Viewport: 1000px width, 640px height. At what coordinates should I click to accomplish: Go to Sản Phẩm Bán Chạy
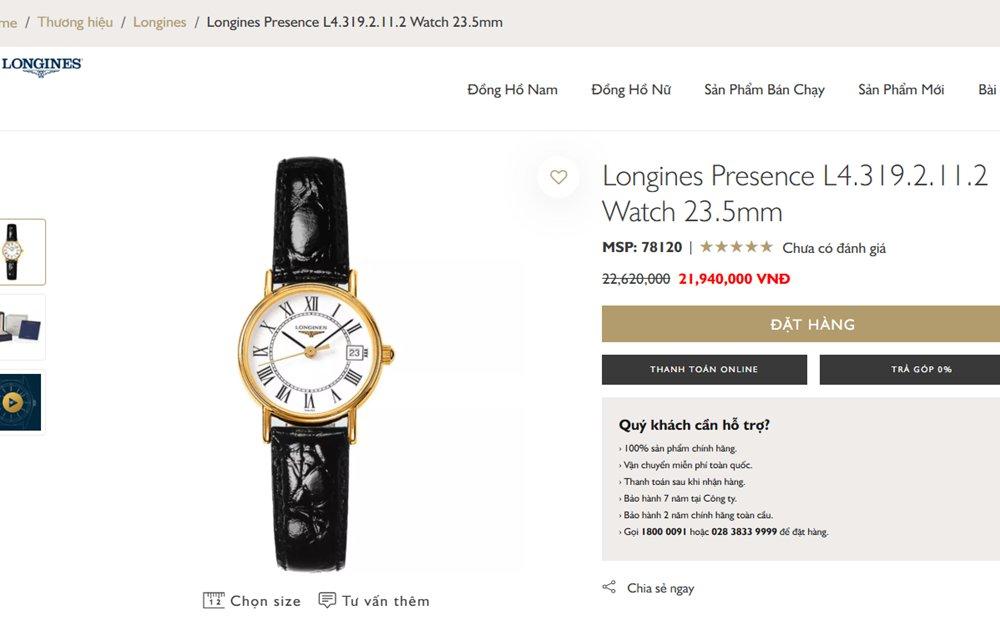pos(764,90)
